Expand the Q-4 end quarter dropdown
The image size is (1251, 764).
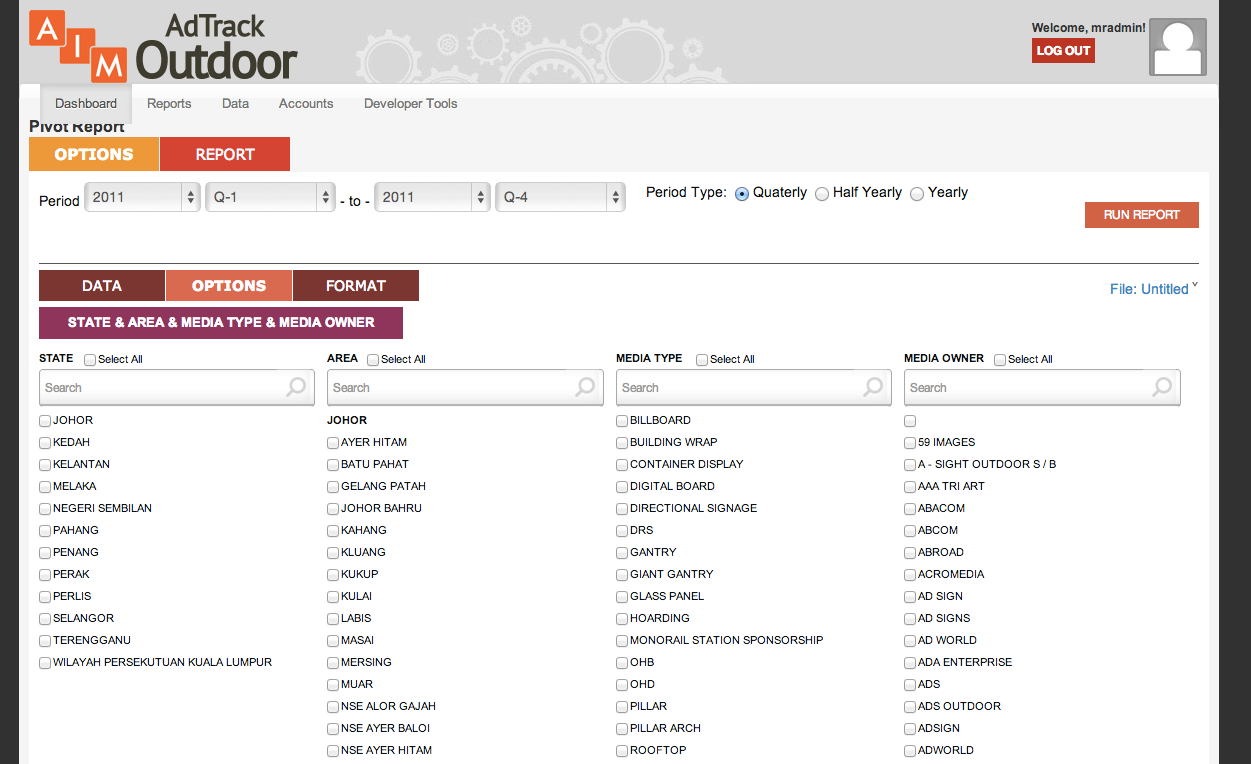560,198
